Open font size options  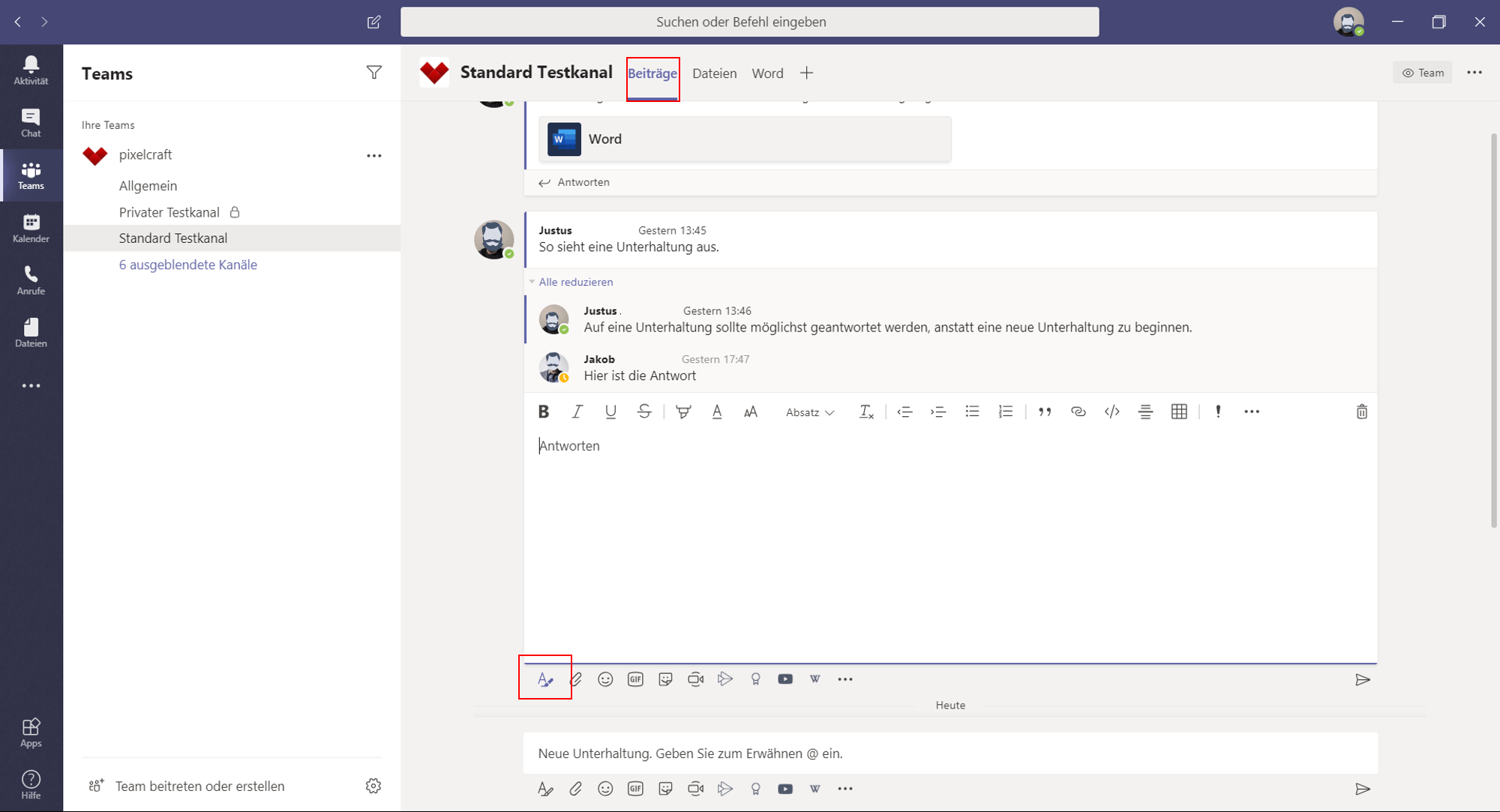point(751,412)
